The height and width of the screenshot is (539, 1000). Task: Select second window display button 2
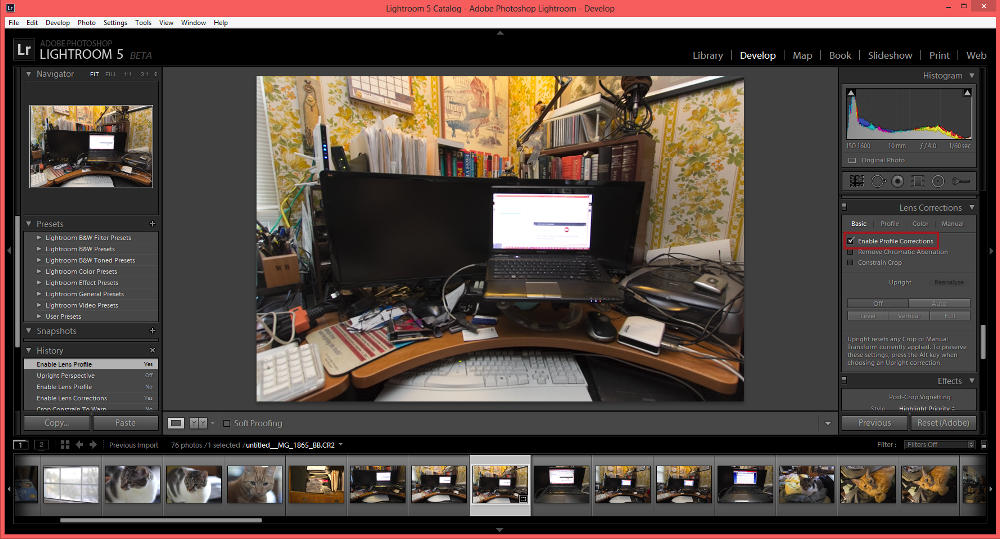(x=41, y=445)
